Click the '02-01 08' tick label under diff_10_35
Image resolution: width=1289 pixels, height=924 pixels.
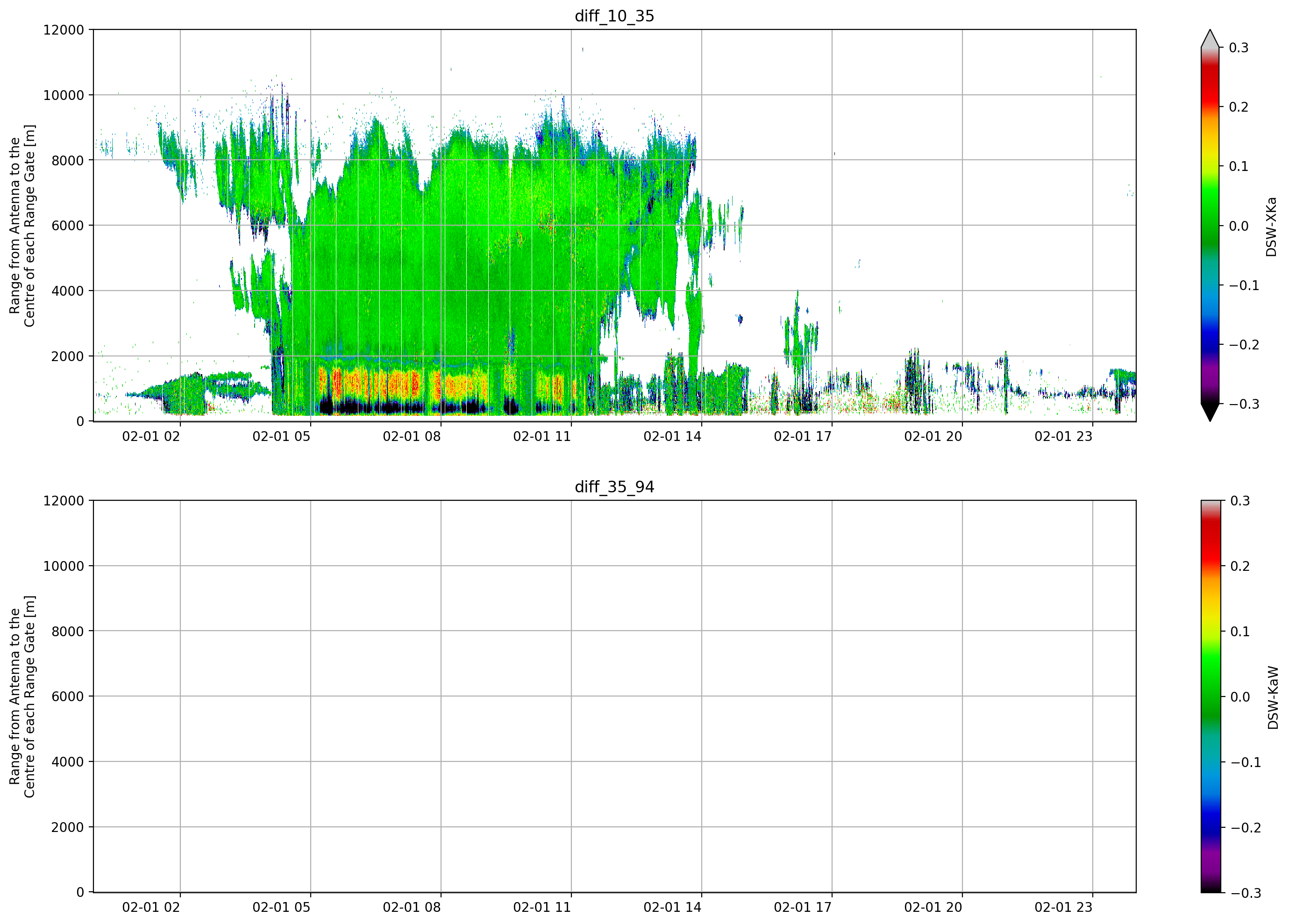coord(412,436)
